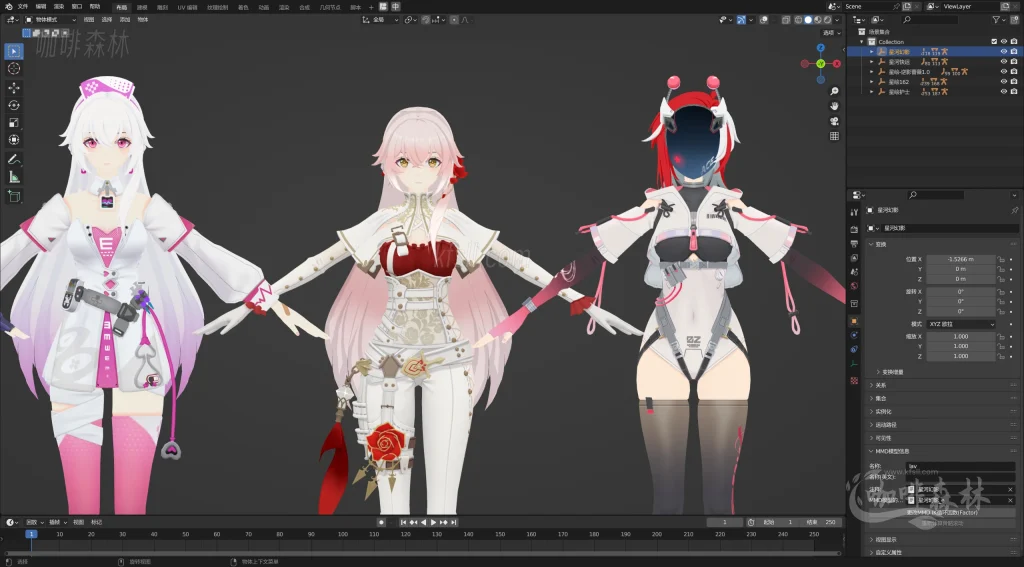Select the 3D Cursor tool
Viewport: 1024px width, 567px height.
tap(14, 69)
